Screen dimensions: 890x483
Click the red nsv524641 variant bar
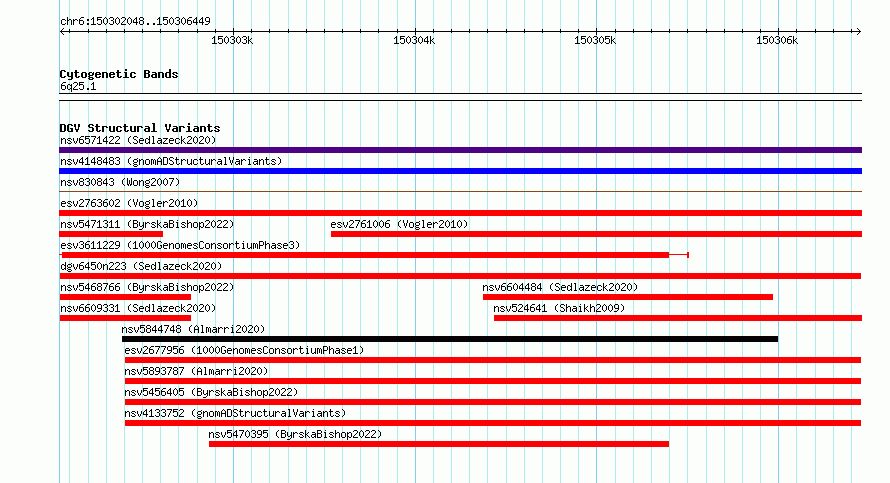678,318
